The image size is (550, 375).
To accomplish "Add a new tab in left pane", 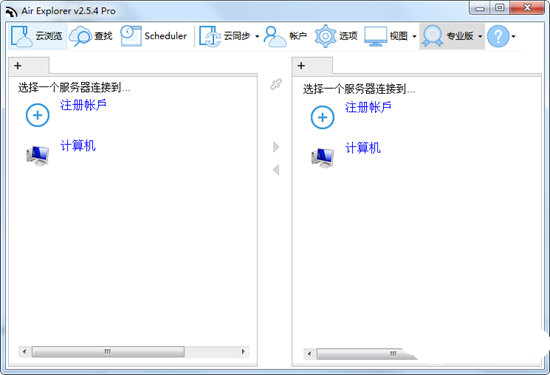I will click(x=18, y=66).
